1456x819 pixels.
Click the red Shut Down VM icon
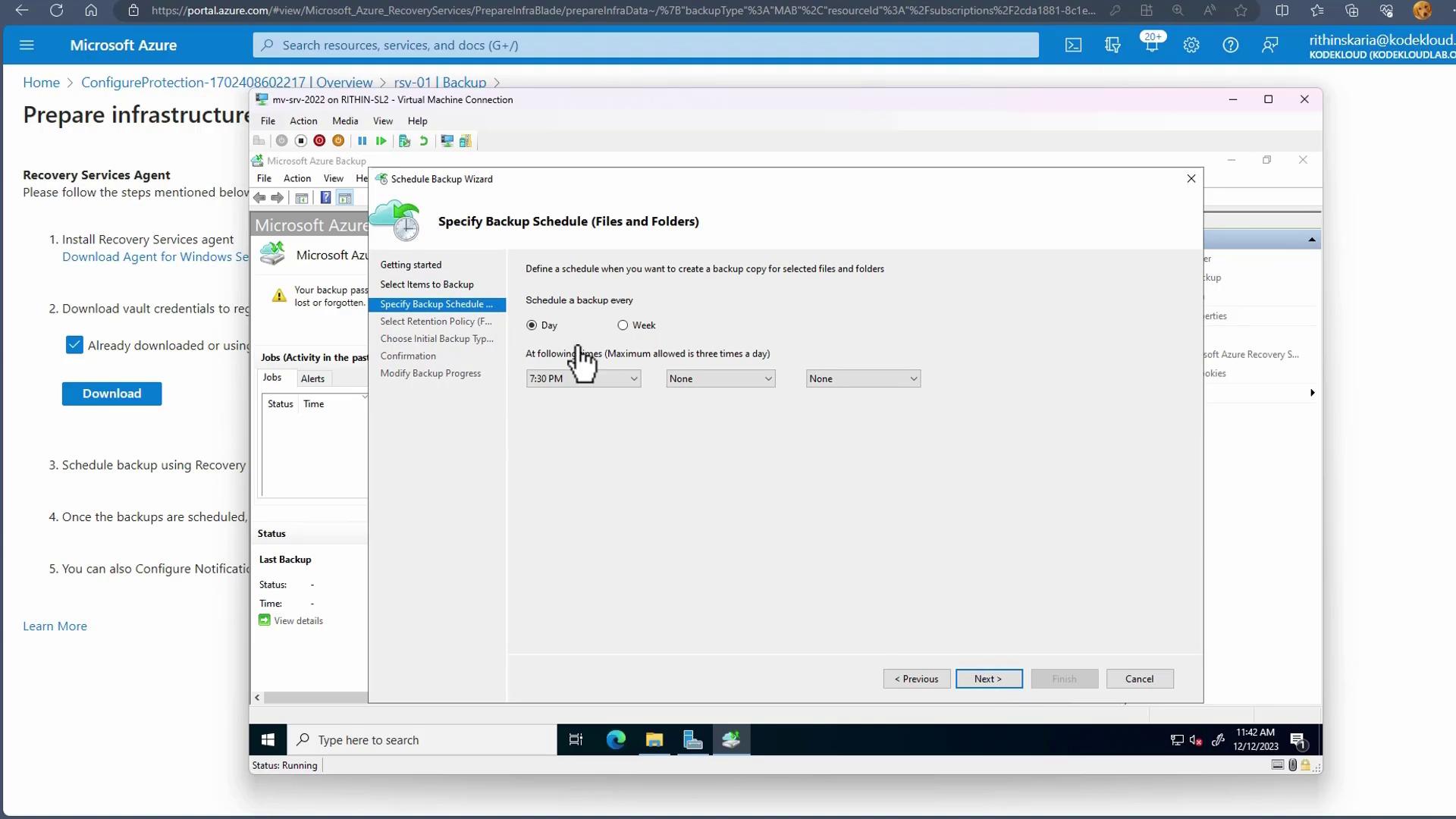coord(319,141)
